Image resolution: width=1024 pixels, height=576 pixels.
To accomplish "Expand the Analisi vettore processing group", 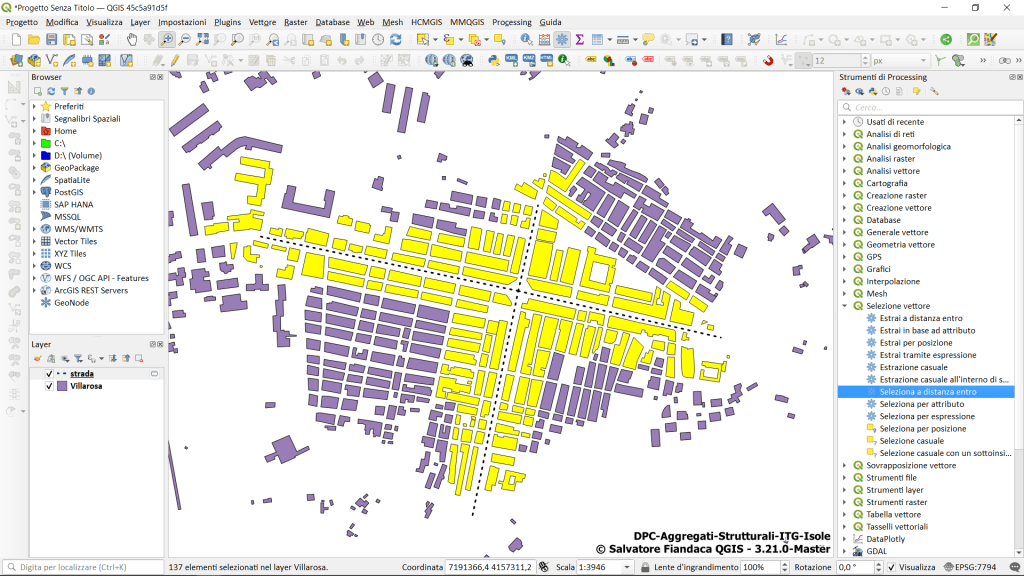I will (x=844, y=171).
